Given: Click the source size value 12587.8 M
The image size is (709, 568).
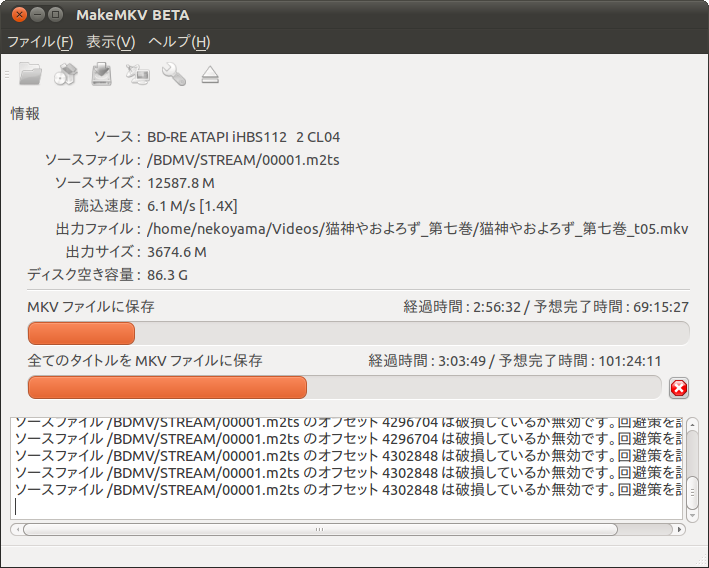Looking at the screenshot, I should point(181,183).
